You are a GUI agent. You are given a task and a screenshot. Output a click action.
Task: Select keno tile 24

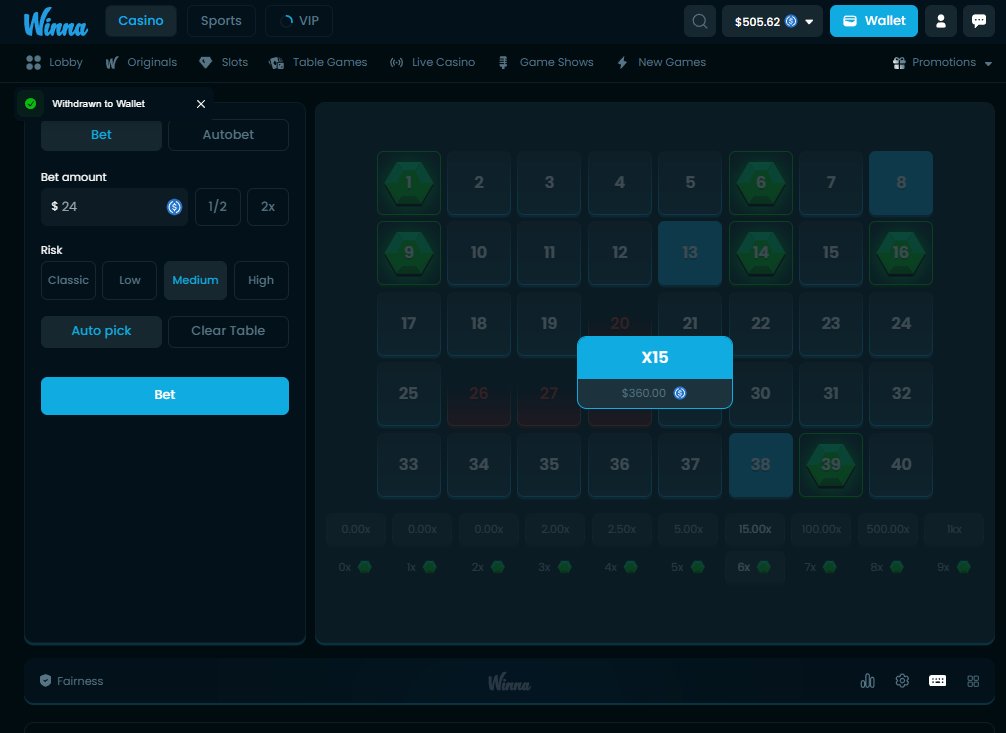(901, 323)
